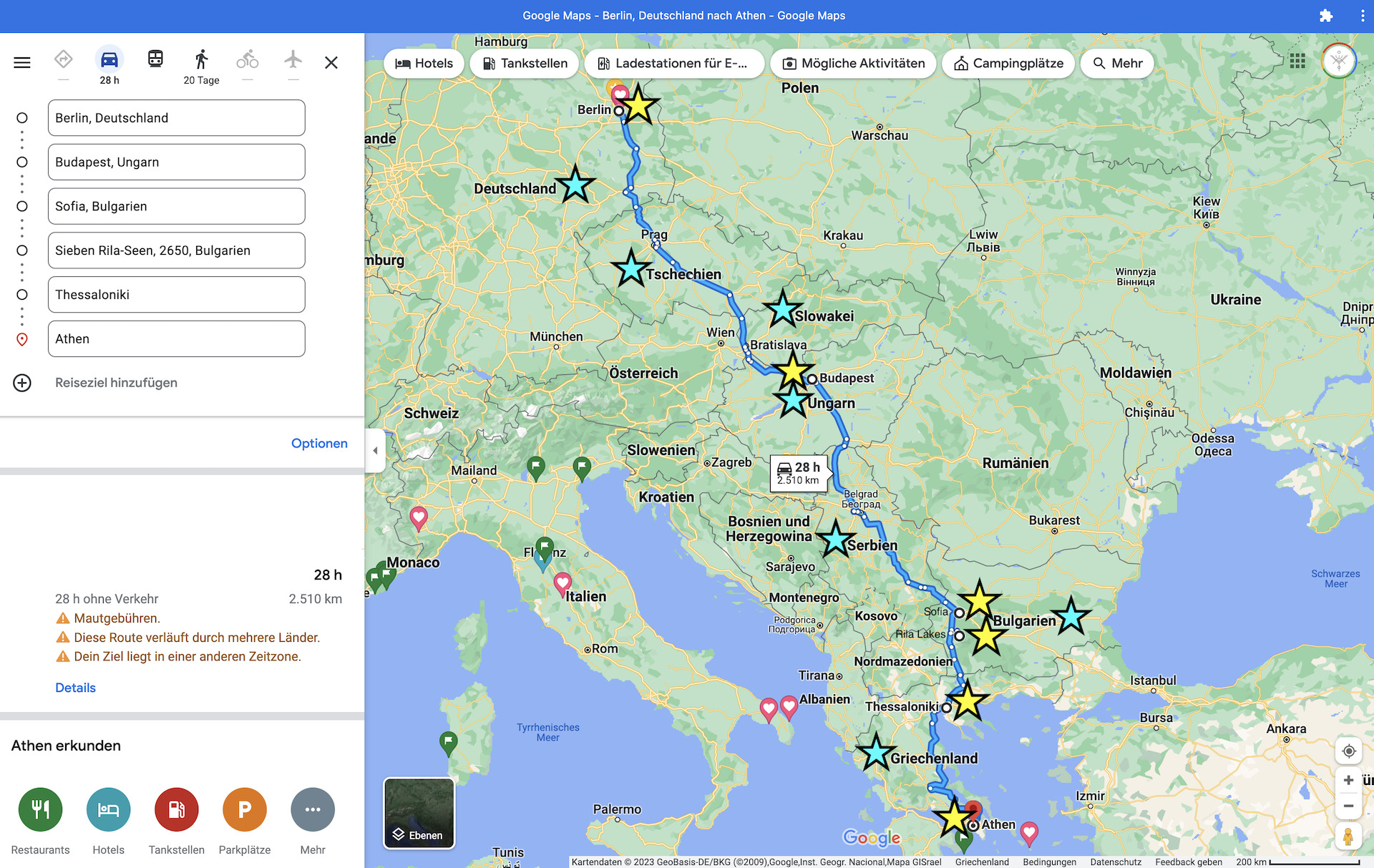This screenshot has width=1374, height=868.
Task: Click the Sieben Rila-Seen waypoint field
Action: (177, 250)
